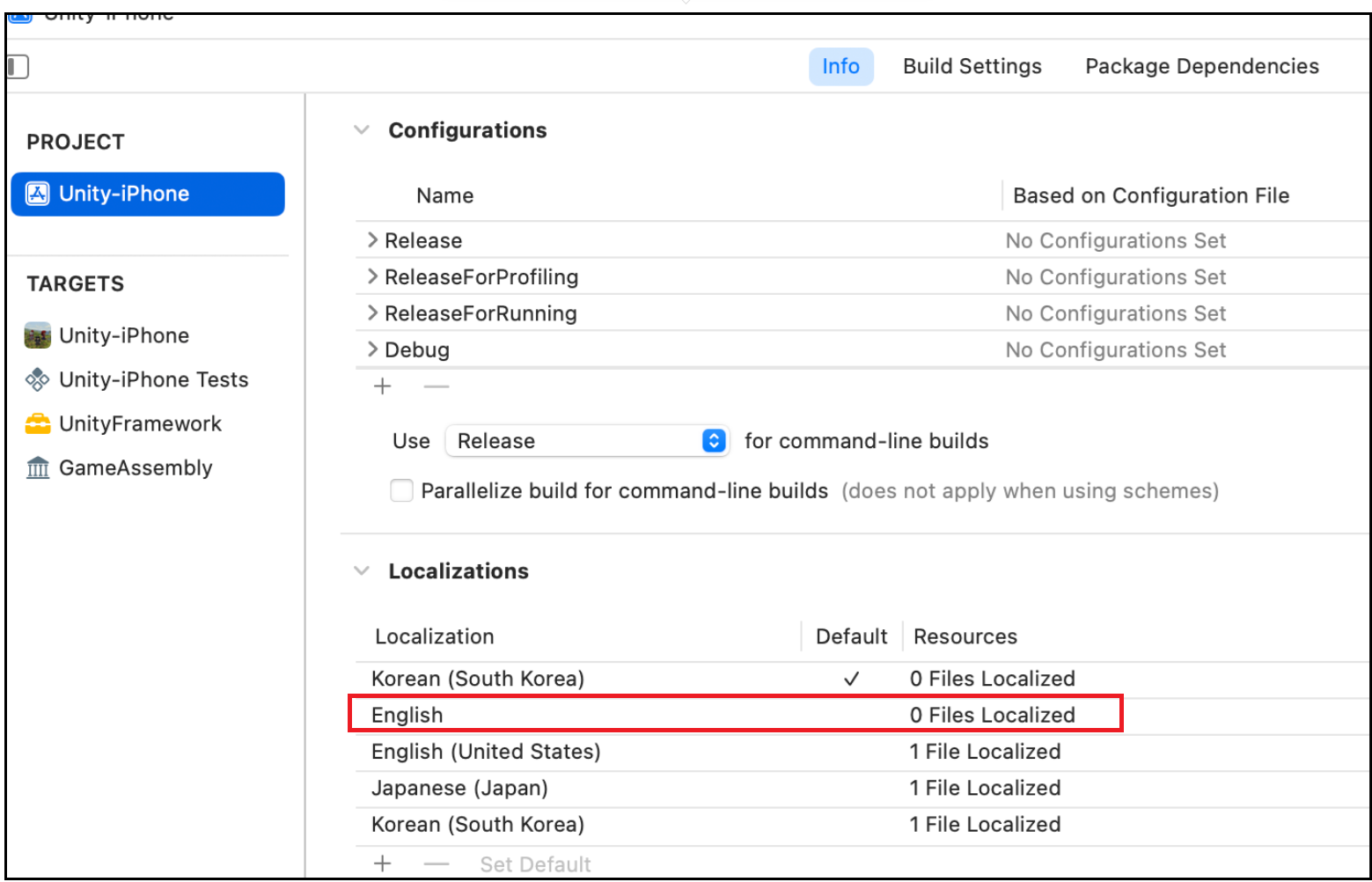Click No Configurations Set for ReleaseForProfiling
Image resolution: width=1372 pixels, height=882 pixels.
coord(1115,276)
